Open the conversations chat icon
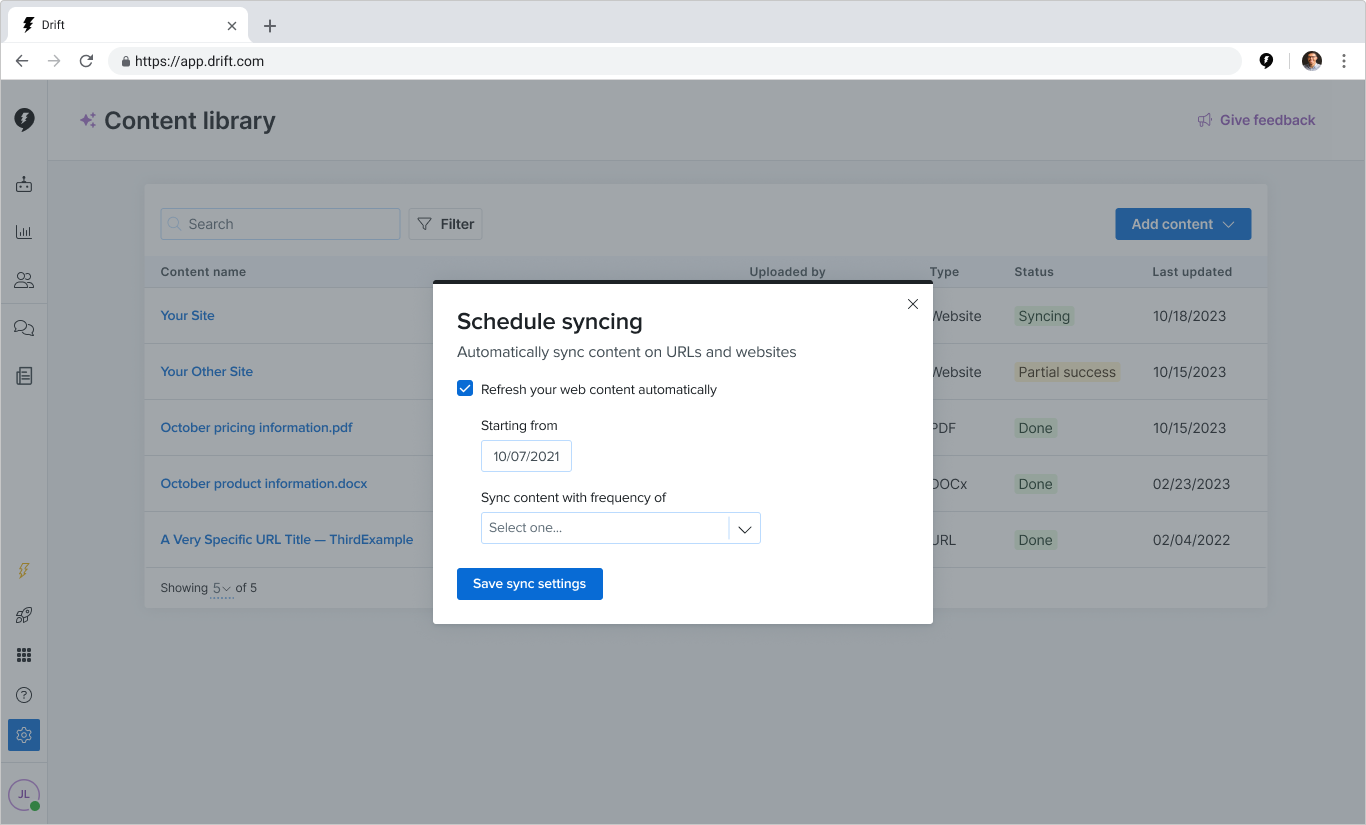Screen dimensions: 1366x825 tap(24, 328)
